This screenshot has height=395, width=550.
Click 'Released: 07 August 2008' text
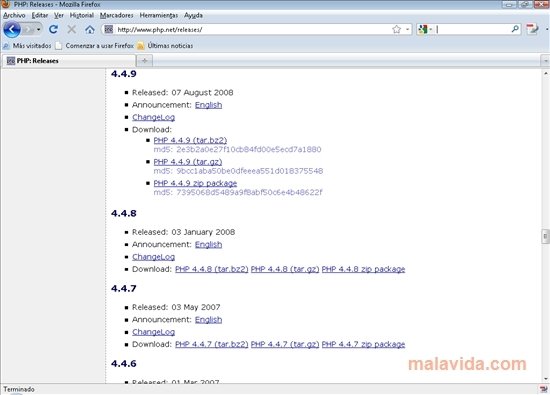[182, 93]
